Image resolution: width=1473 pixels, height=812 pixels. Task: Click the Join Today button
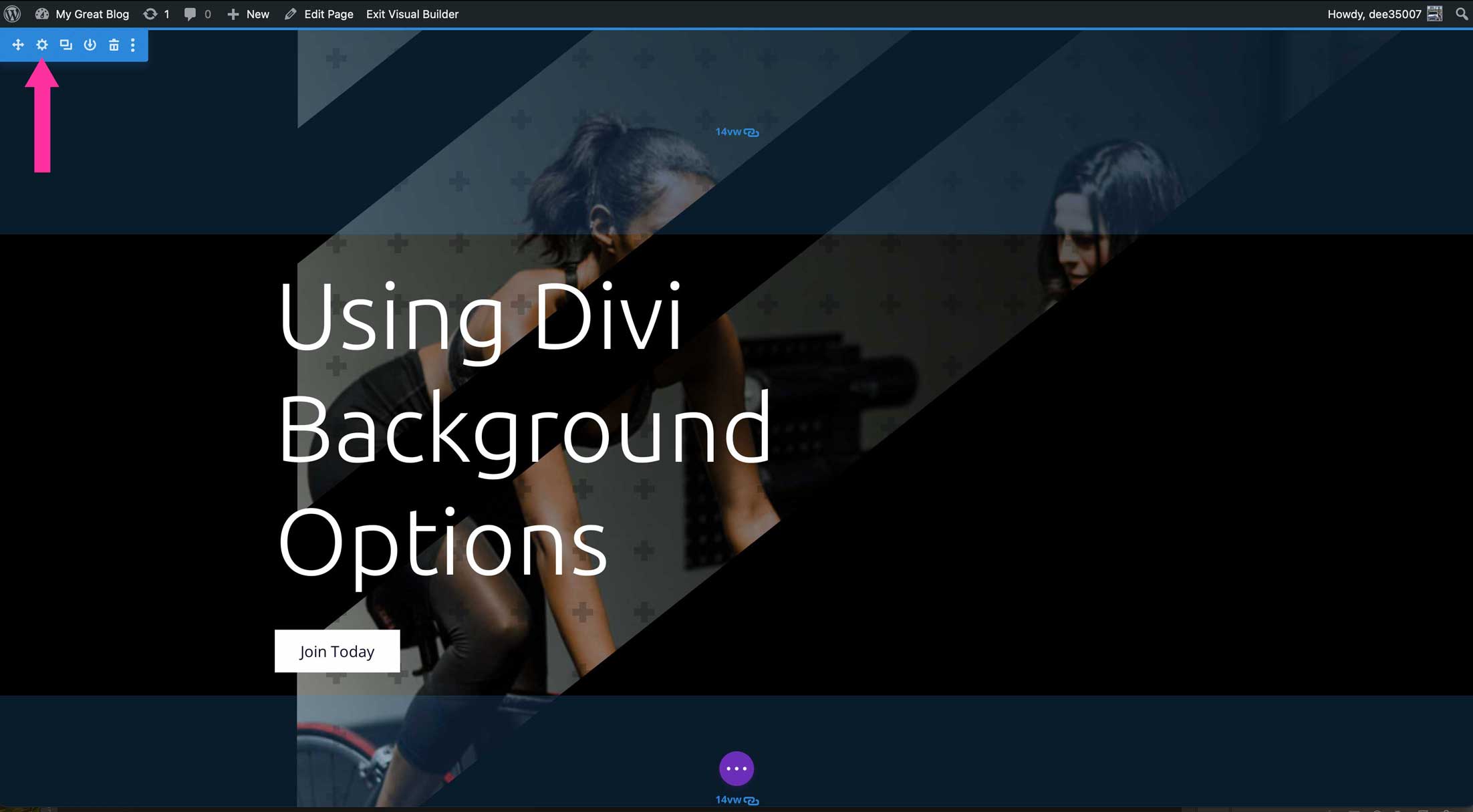[x=338, y=651]
